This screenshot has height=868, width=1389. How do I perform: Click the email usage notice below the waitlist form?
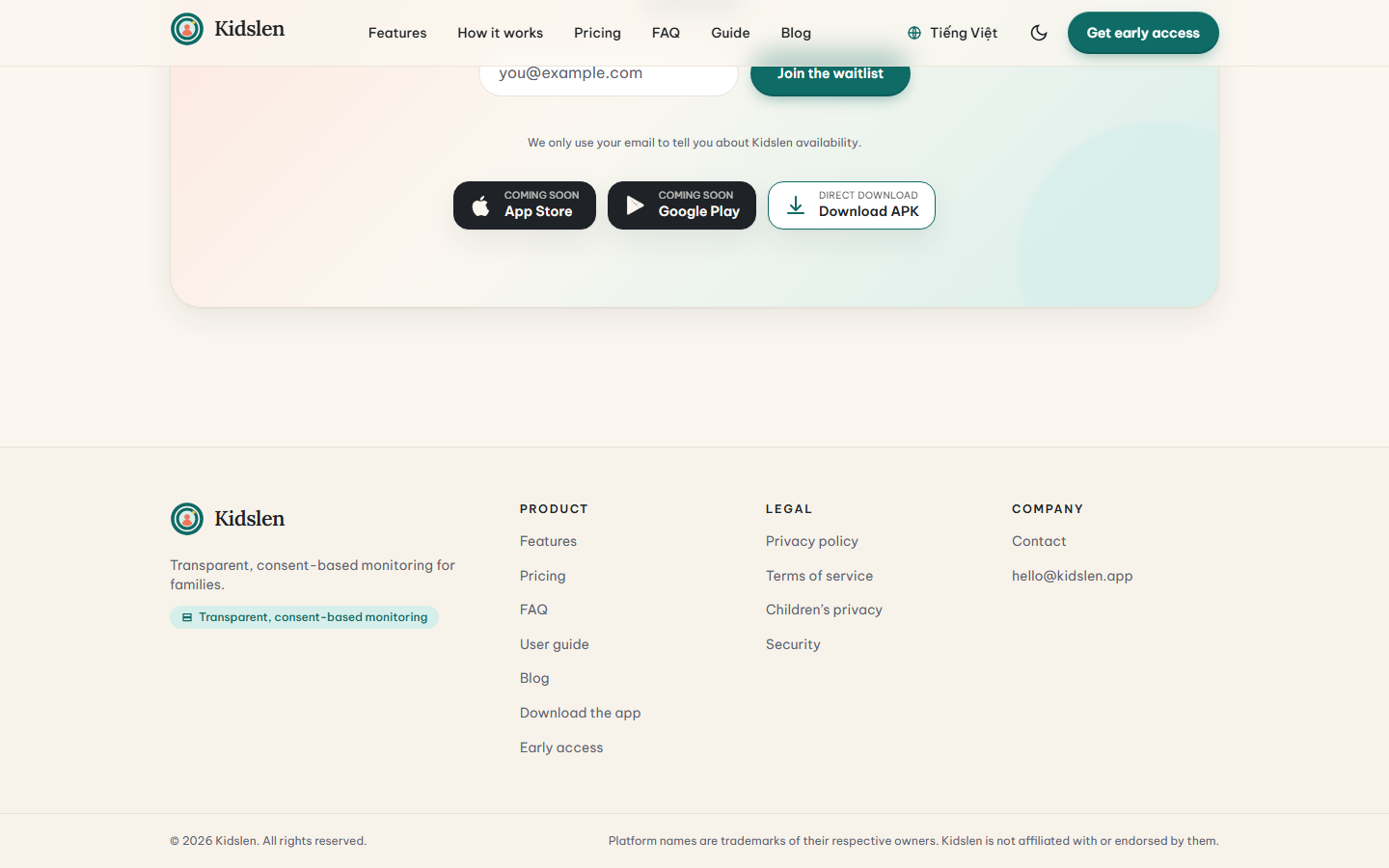[694, 143]
